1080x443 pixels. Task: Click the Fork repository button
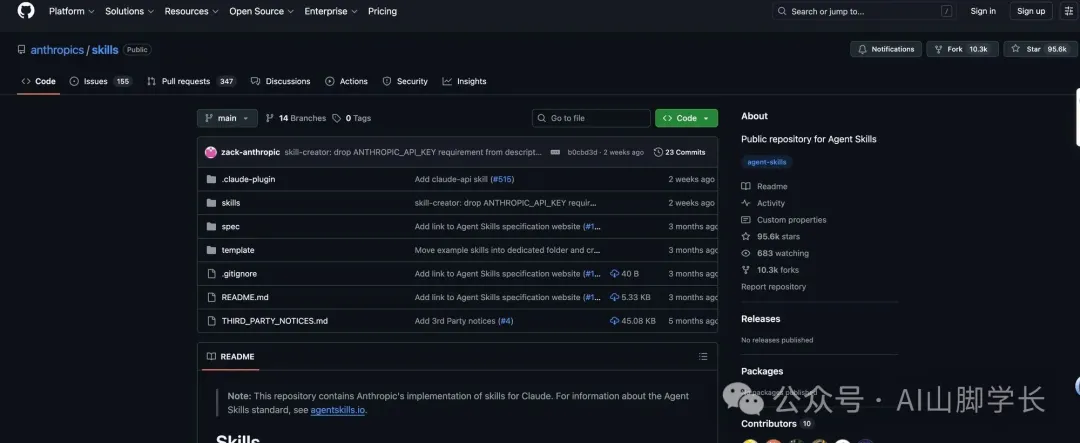click(x=961, y=49)
